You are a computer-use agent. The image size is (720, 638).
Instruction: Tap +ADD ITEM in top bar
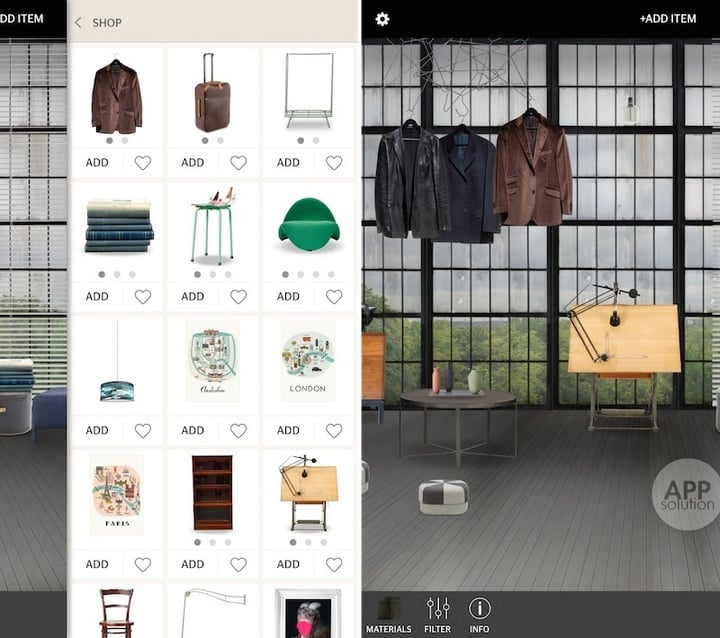[x=668, y=19]
